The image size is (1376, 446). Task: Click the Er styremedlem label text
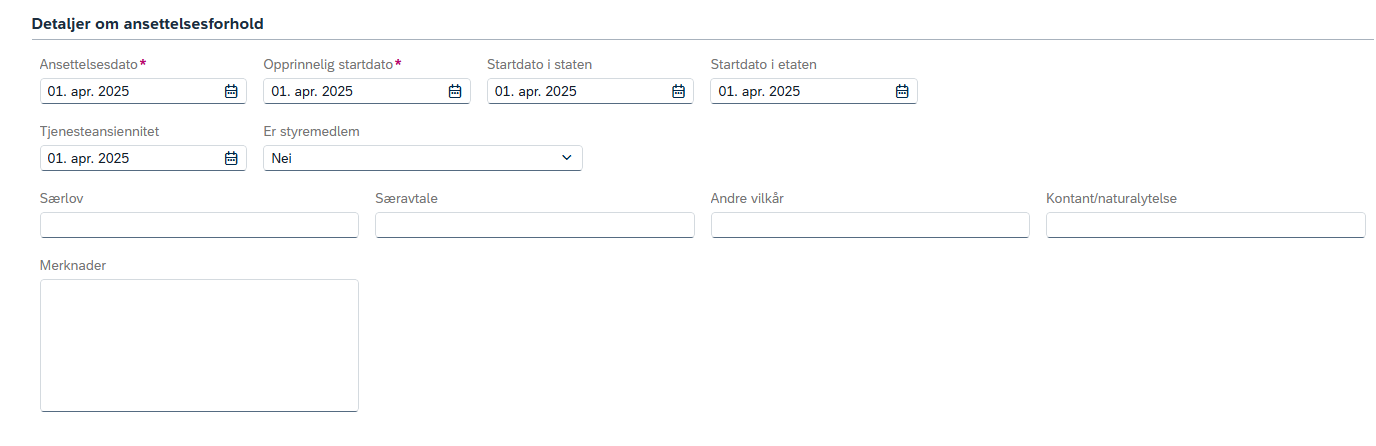click(310, 132)
